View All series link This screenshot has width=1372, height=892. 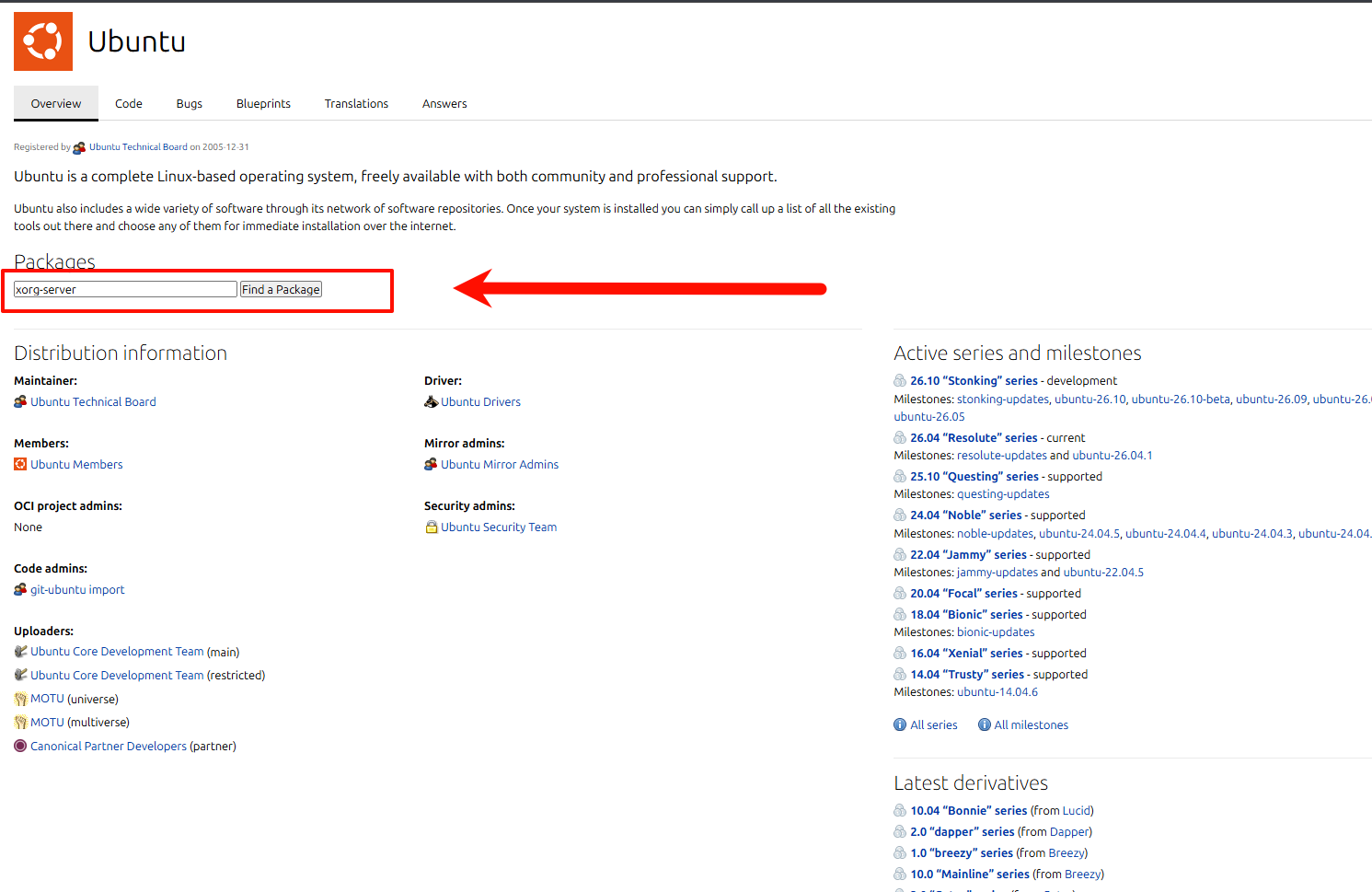coord(934,724)
